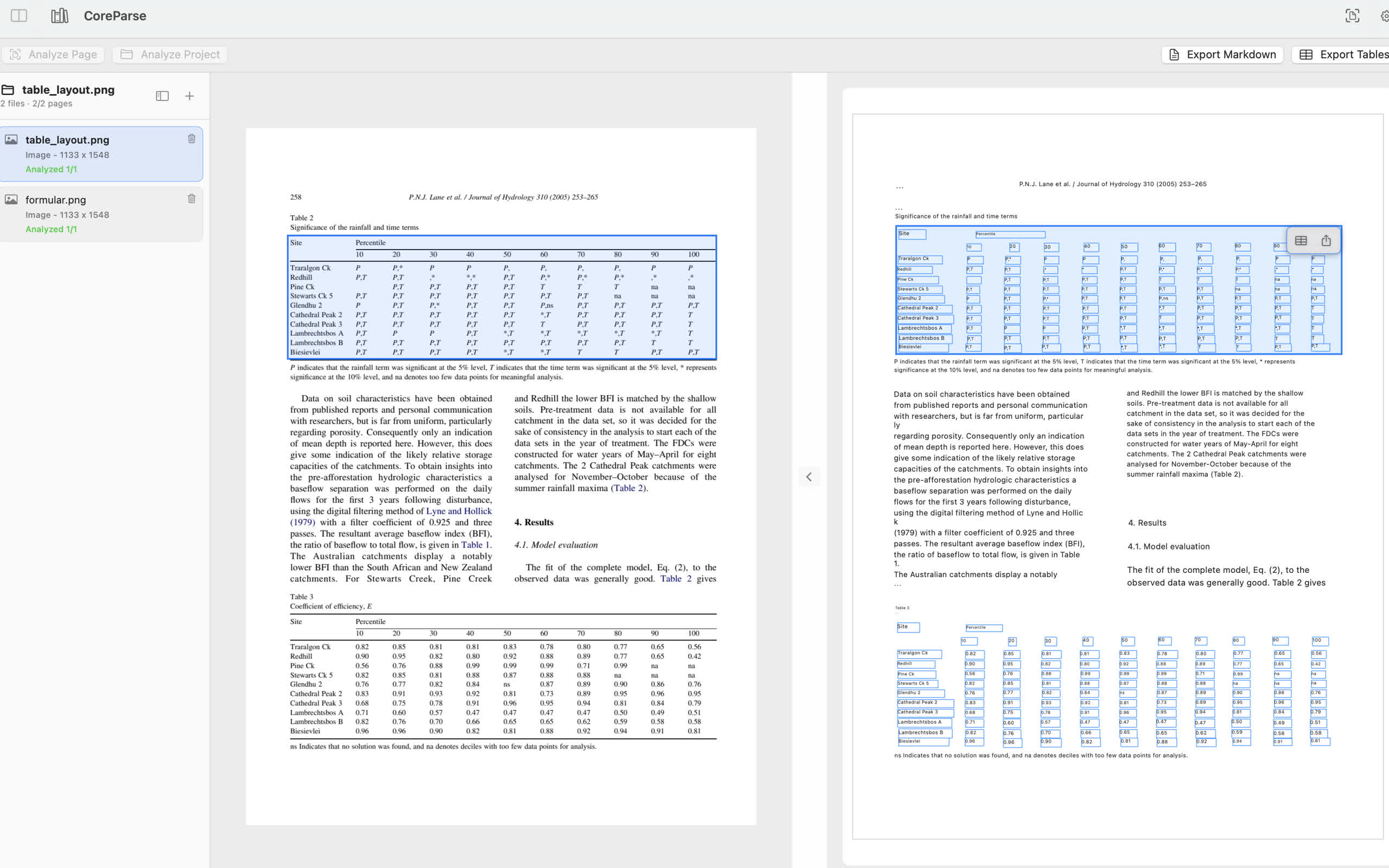Click the '(1979)' citation link
The height and width of the screenshot is (868, 1389).
pyautogui.click(x=302, y=522)
